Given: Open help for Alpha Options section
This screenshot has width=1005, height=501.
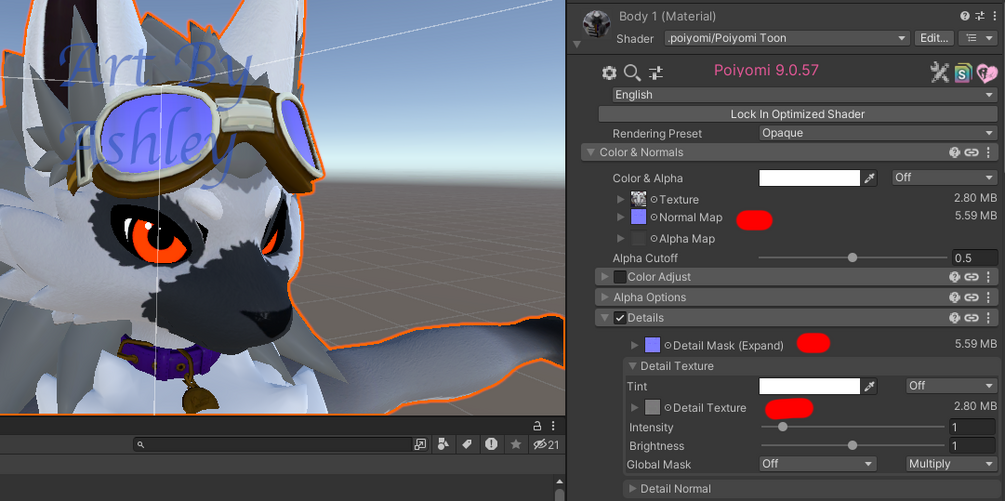Looking at the screenshot, I should [x=954, y=297].
